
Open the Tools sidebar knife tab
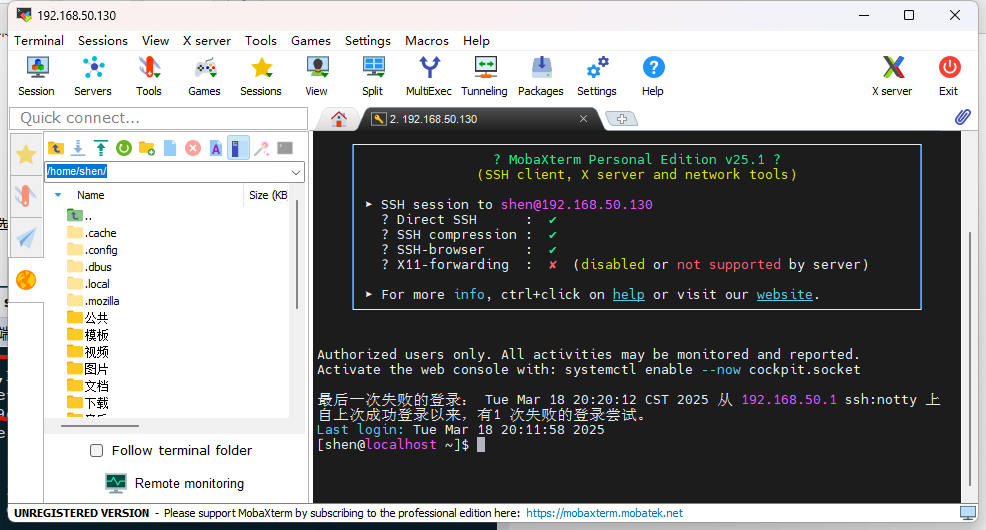pos(26,196)
